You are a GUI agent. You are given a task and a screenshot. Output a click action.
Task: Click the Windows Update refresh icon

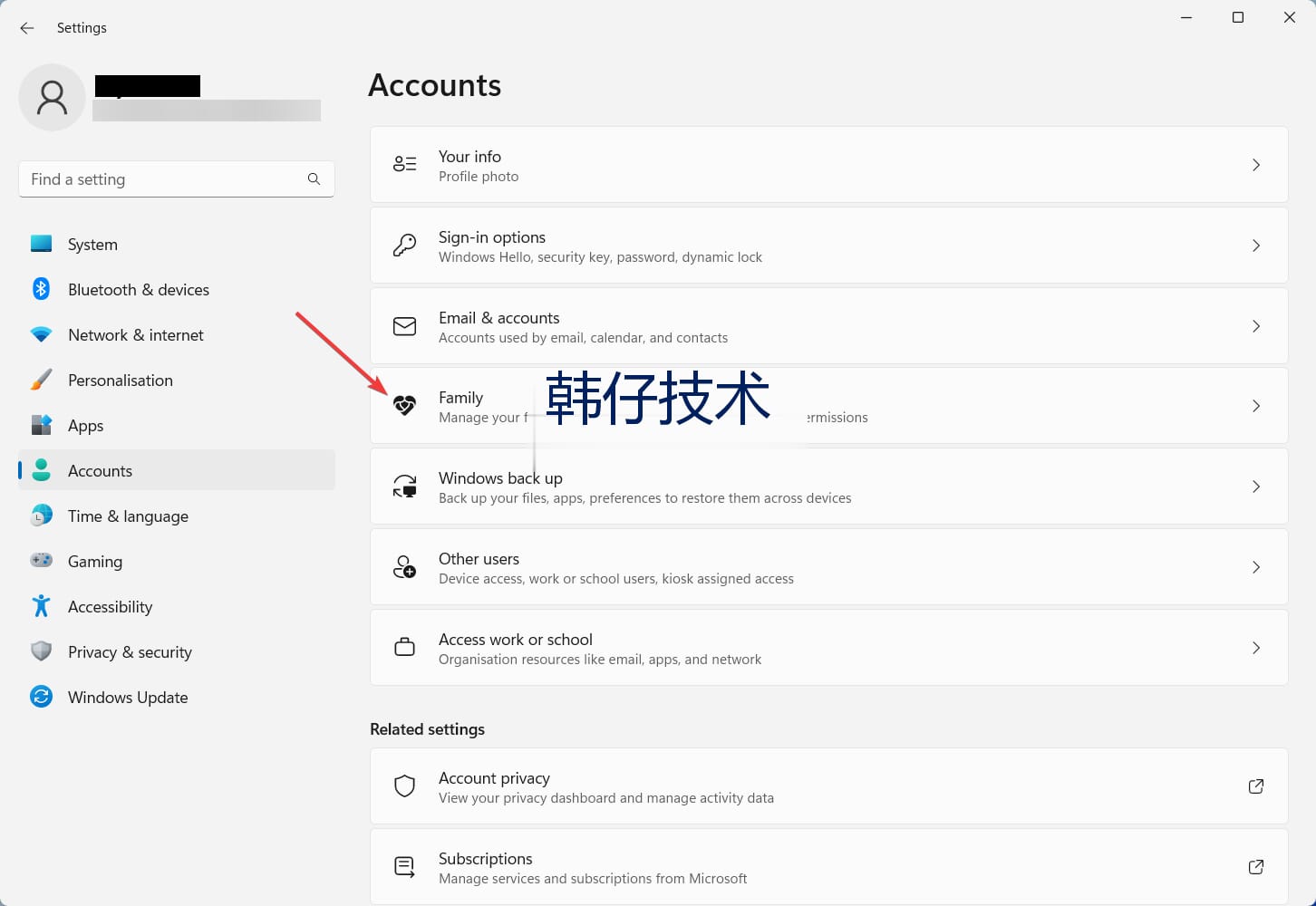(41, 697)
